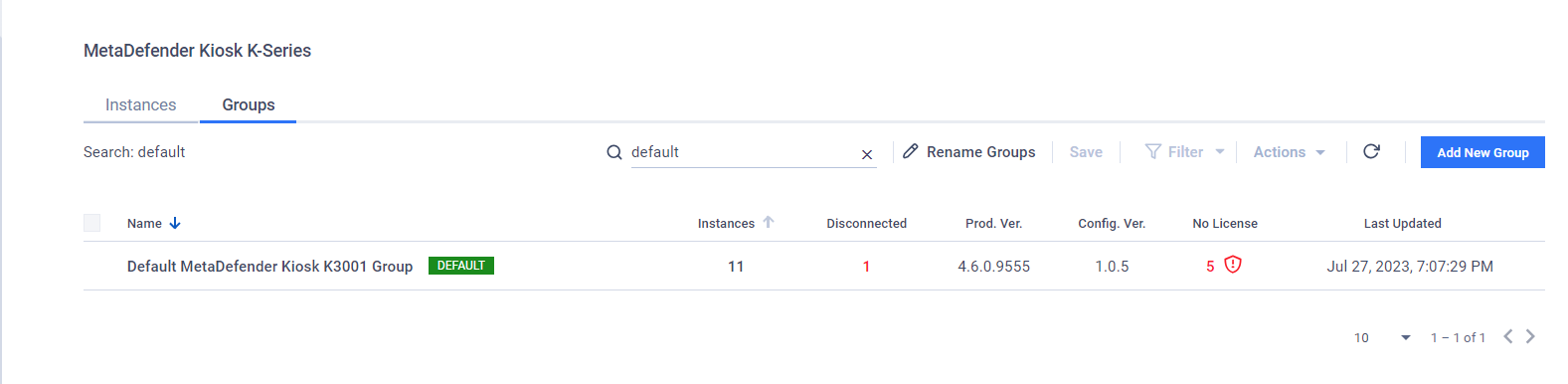Switch to the Instances tab

click(140, 104)
